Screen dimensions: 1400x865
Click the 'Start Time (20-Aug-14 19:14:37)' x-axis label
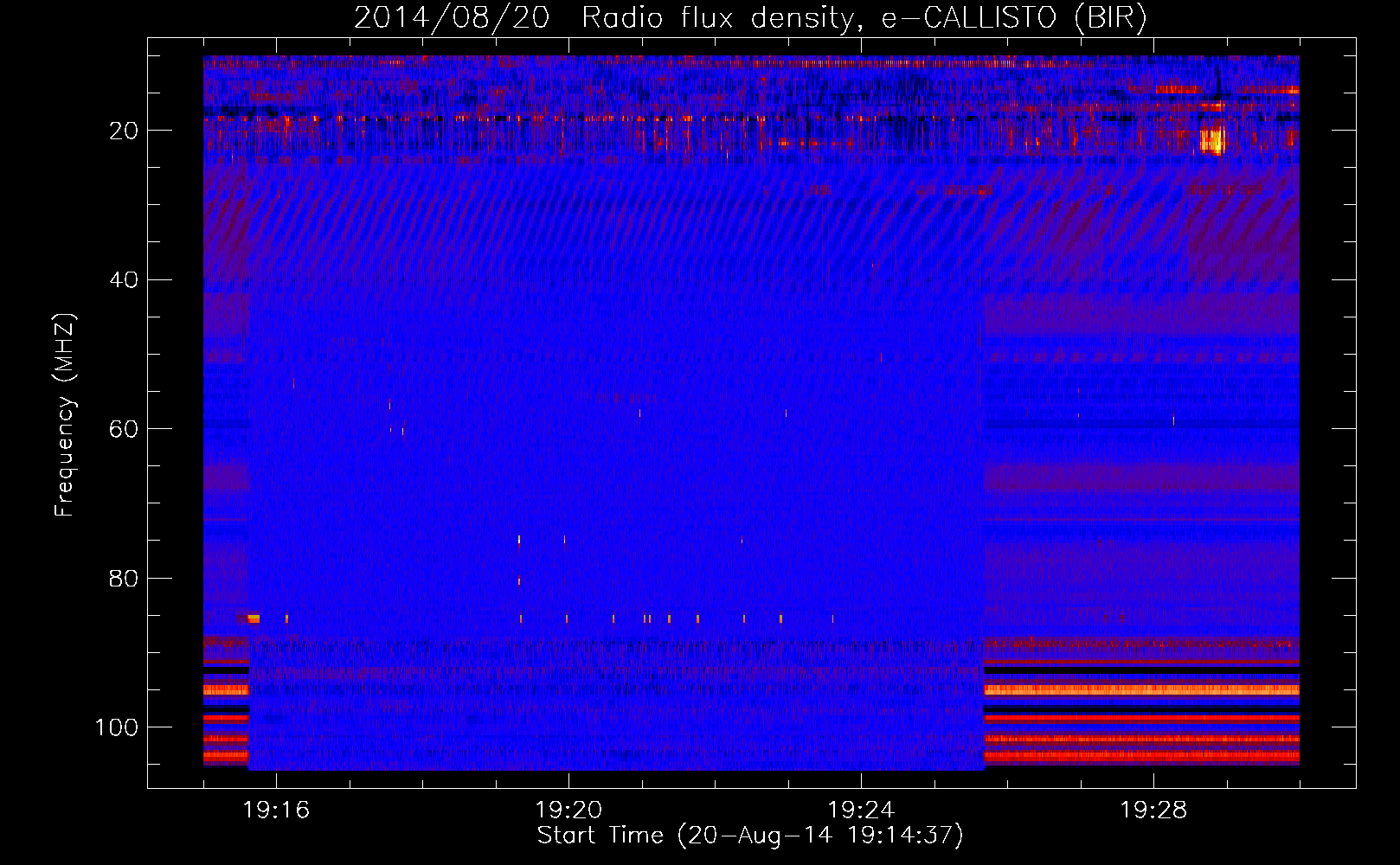click(750, 836)
